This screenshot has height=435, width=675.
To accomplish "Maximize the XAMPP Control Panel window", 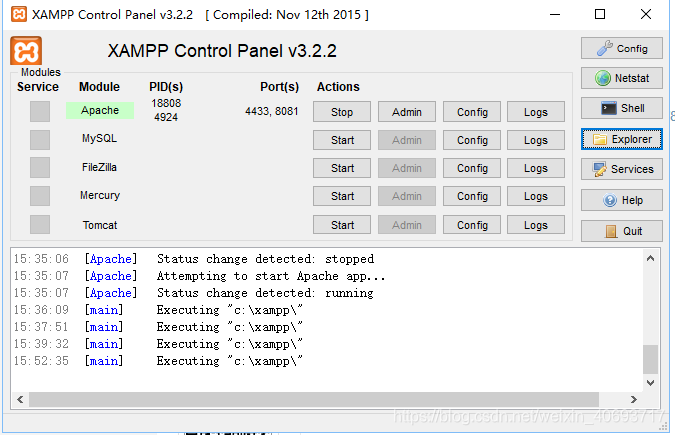I will 600,14.
